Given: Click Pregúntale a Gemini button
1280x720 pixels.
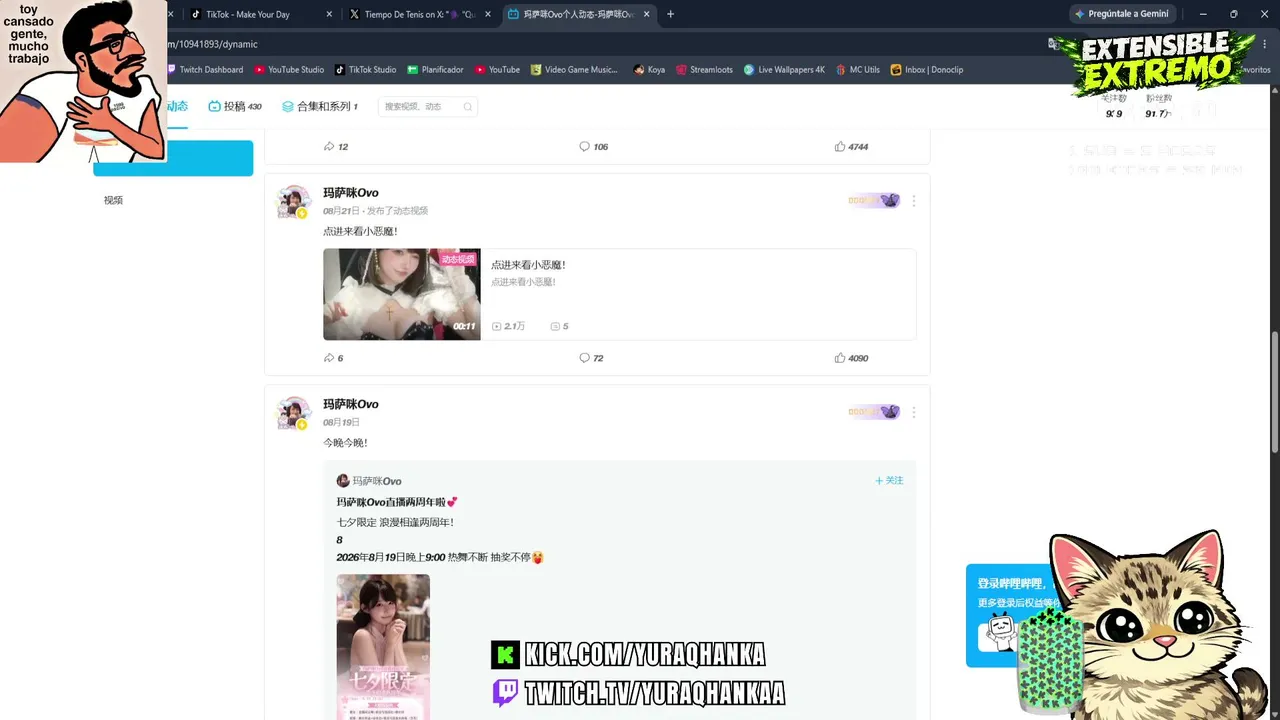Looking at the screenshot, I should point(1121,14).
